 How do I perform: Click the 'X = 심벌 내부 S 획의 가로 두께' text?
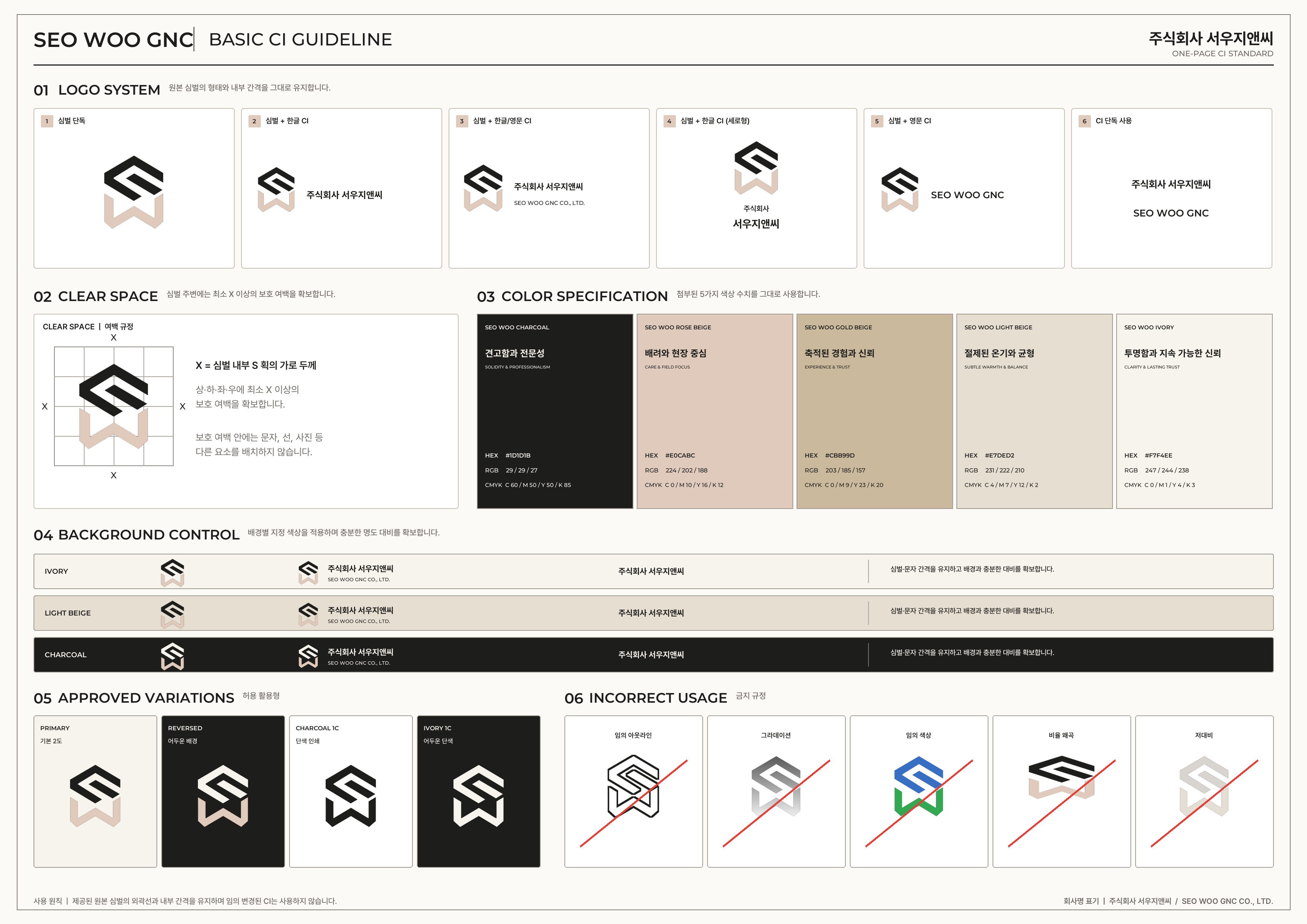tap(256, 366)
